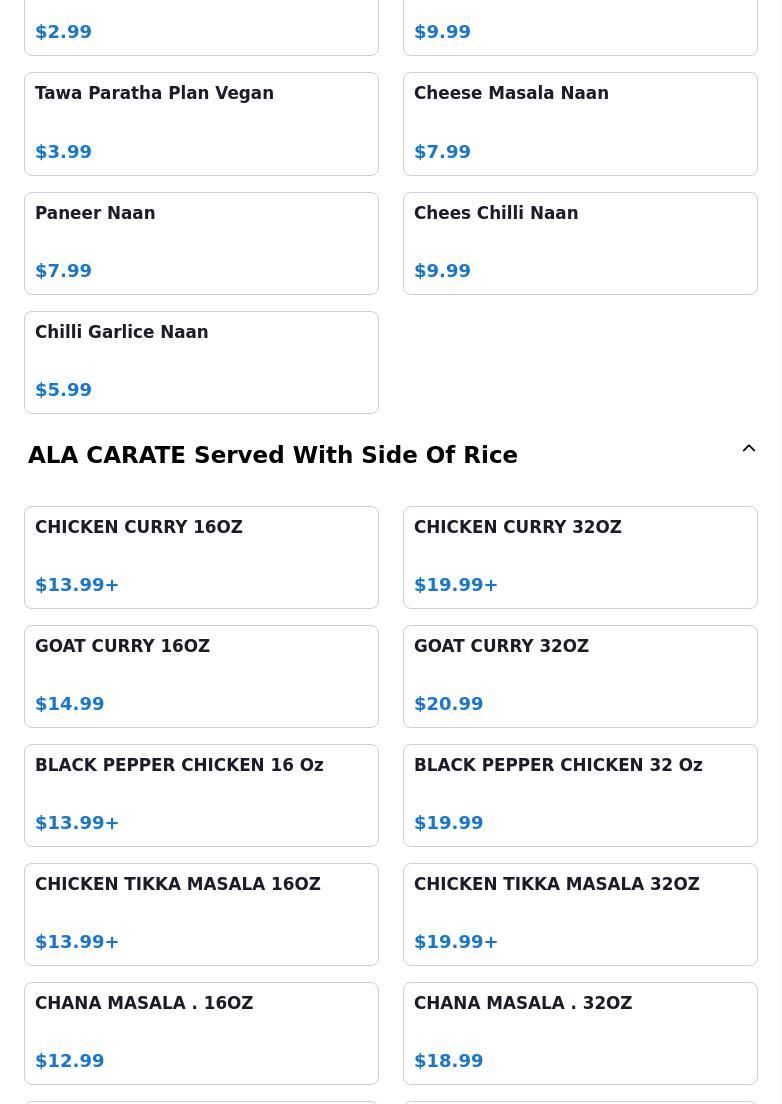
Task: Open CHICKEN TIKKA MASALA 16OZ item
Action: coord(201,914)
